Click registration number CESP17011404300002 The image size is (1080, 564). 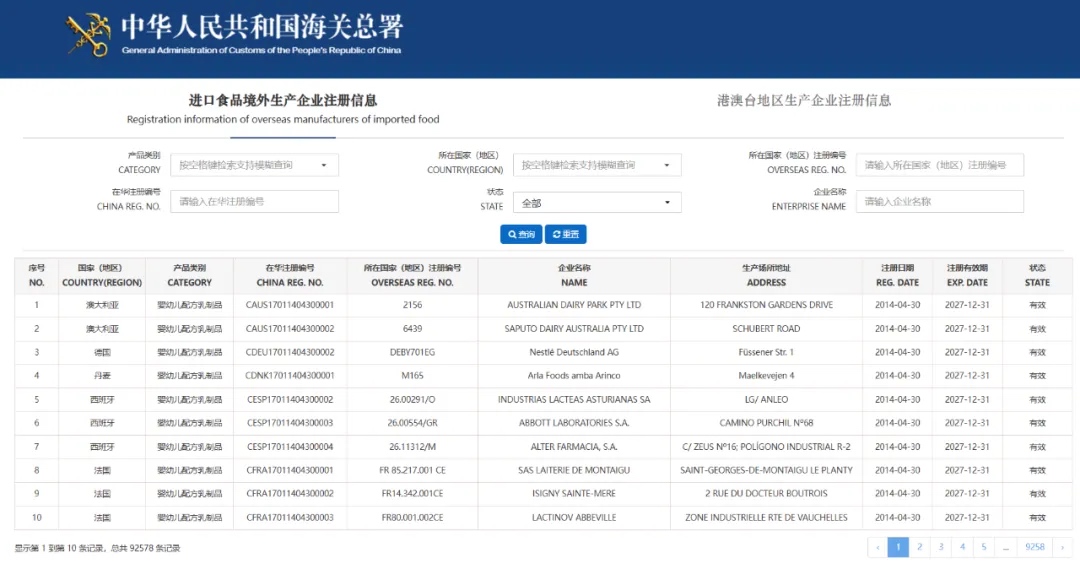(x=290, y=399)
